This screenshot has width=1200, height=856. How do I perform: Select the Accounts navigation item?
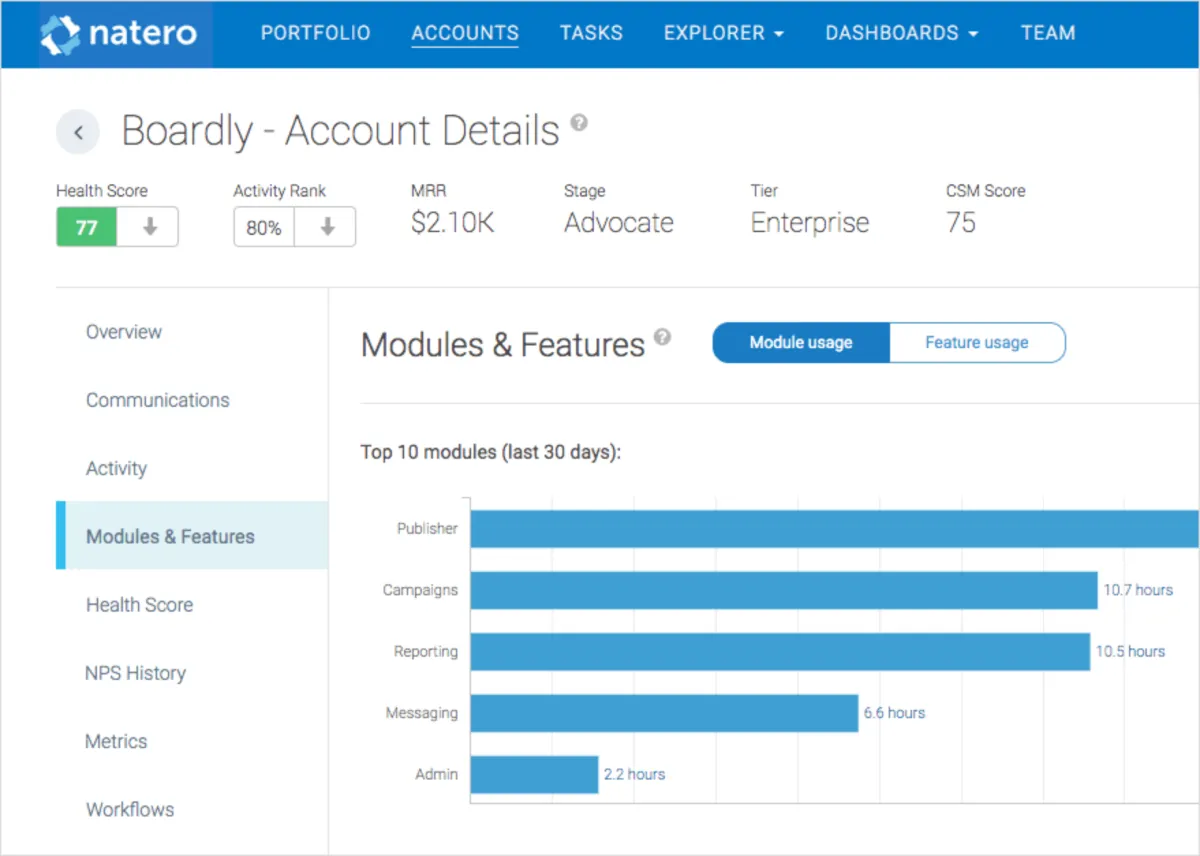[x=465, y=33]
